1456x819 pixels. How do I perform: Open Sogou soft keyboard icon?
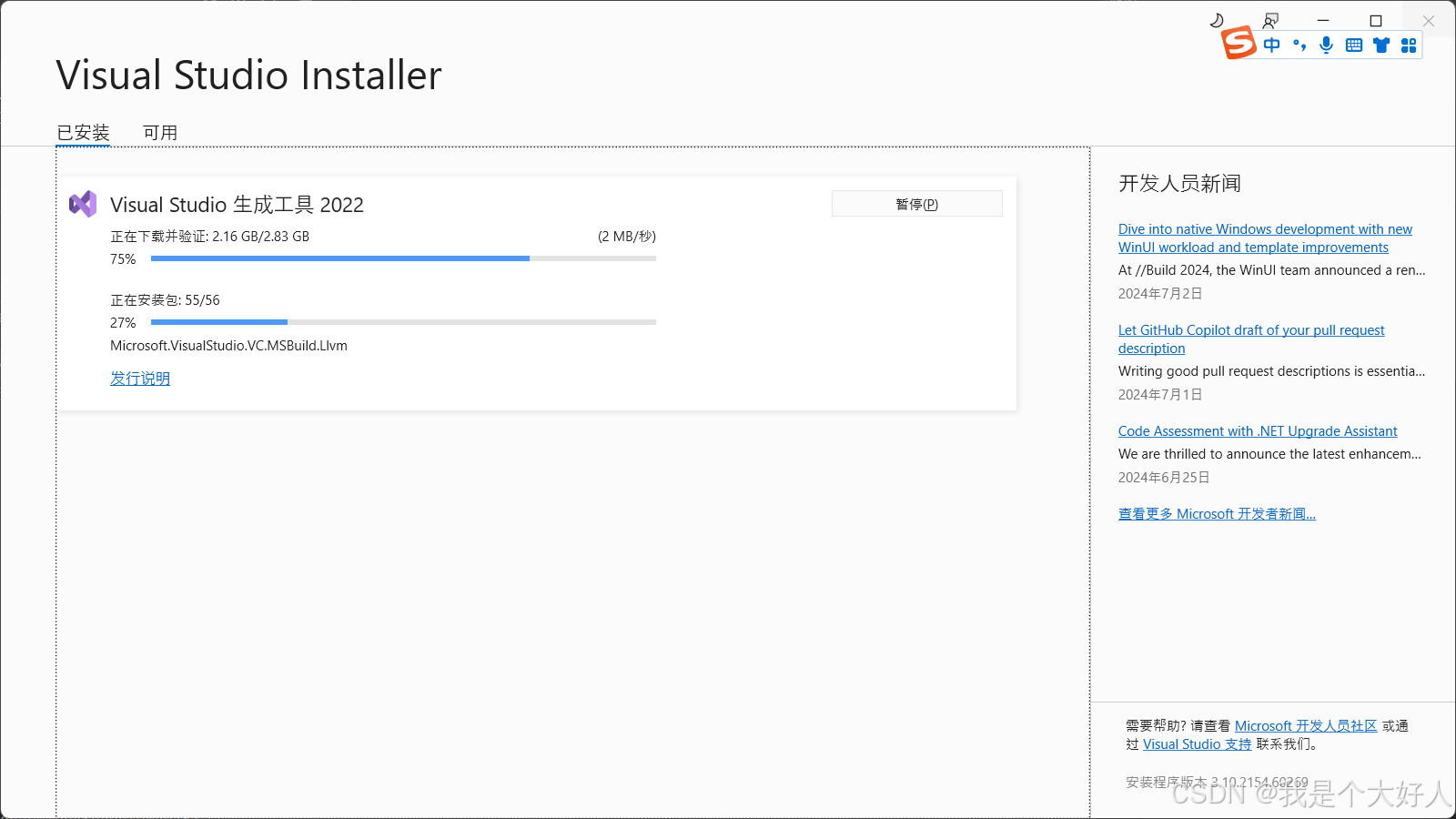1354,45
